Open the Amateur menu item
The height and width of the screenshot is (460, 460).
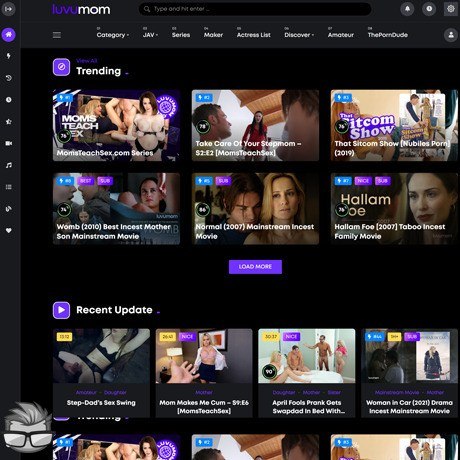341,35
